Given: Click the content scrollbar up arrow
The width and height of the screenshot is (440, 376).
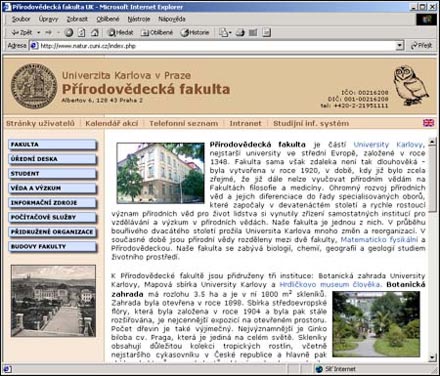Looking at the screenshot, I should point(432,141).
